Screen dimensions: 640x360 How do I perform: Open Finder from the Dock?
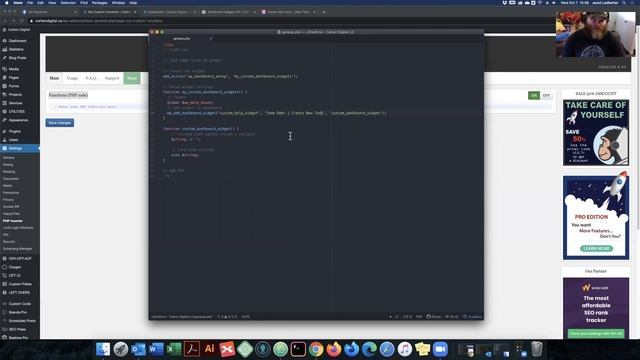(103, 349)
